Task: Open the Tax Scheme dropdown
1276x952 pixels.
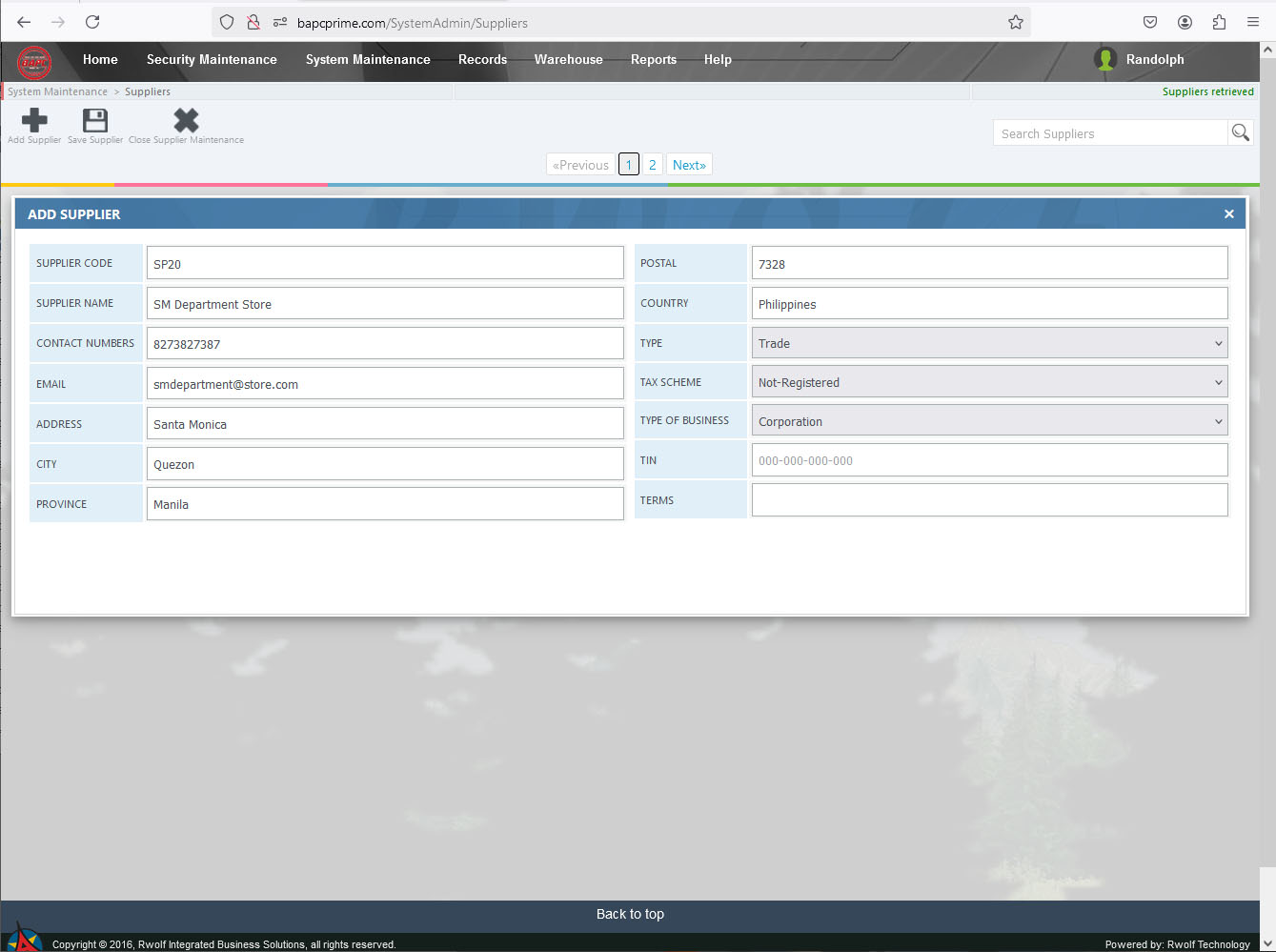Action: pos(989,382)
